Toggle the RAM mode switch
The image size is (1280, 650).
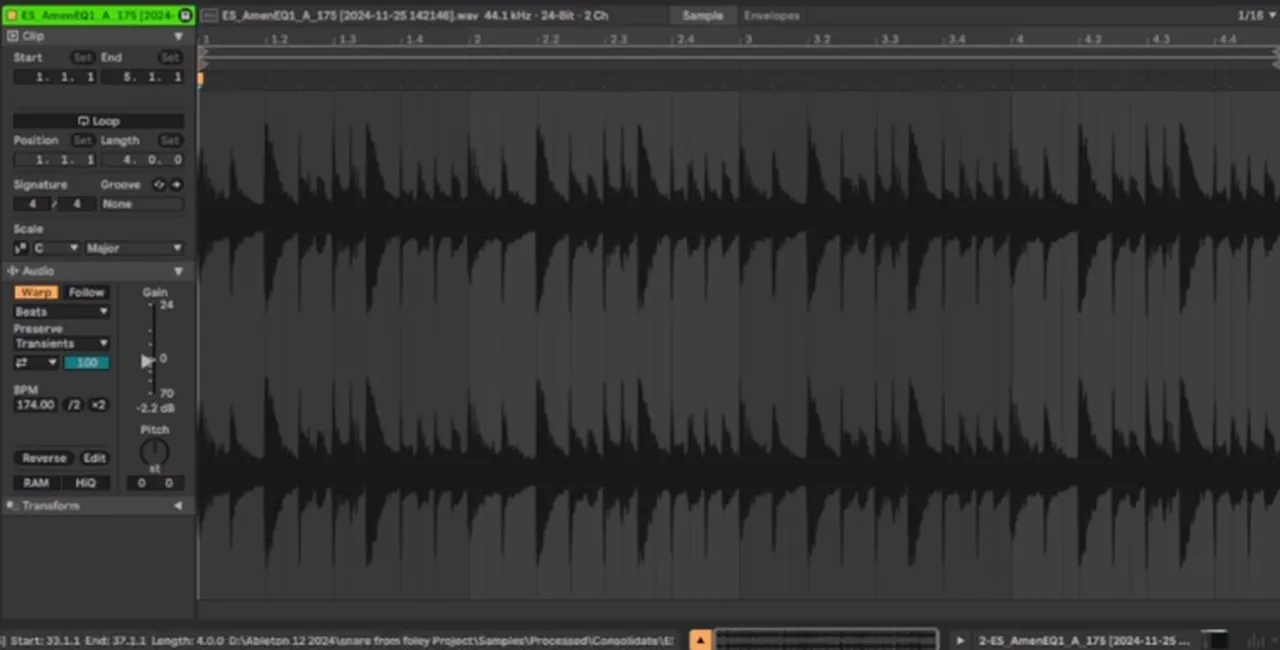point(36,483)
